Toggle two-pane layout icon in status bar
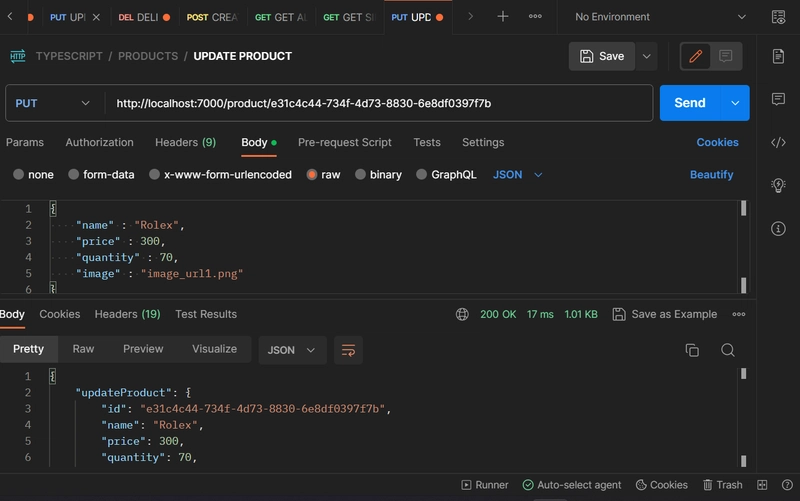The height and width of the screenshot is (501, 800). [762, 485]
